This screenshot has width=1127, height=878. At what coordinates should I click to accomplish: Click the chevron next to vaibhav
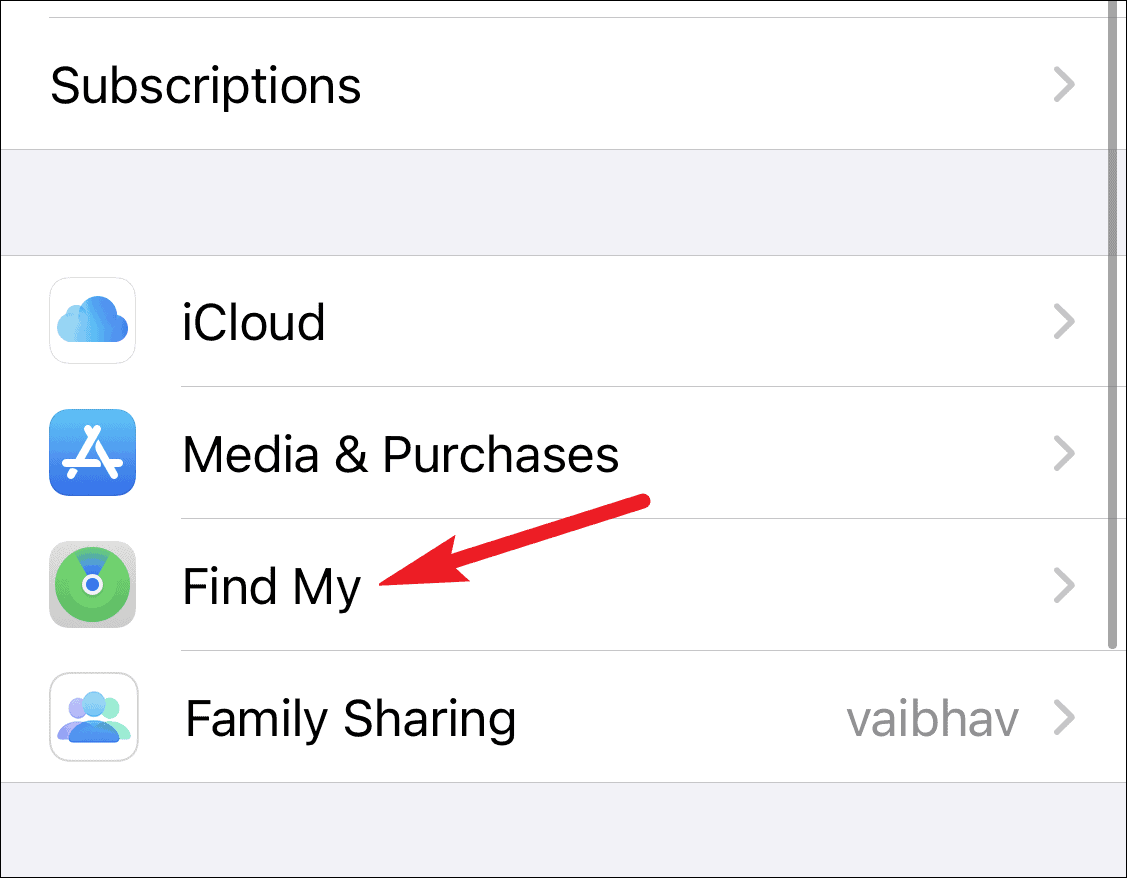[x=1064, y=718]
